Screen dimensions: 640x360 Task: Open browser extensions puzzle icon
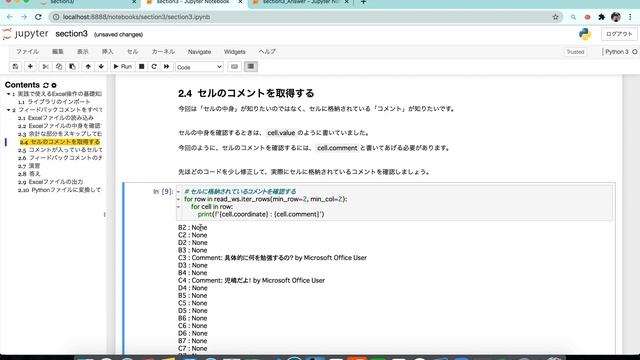601,17
